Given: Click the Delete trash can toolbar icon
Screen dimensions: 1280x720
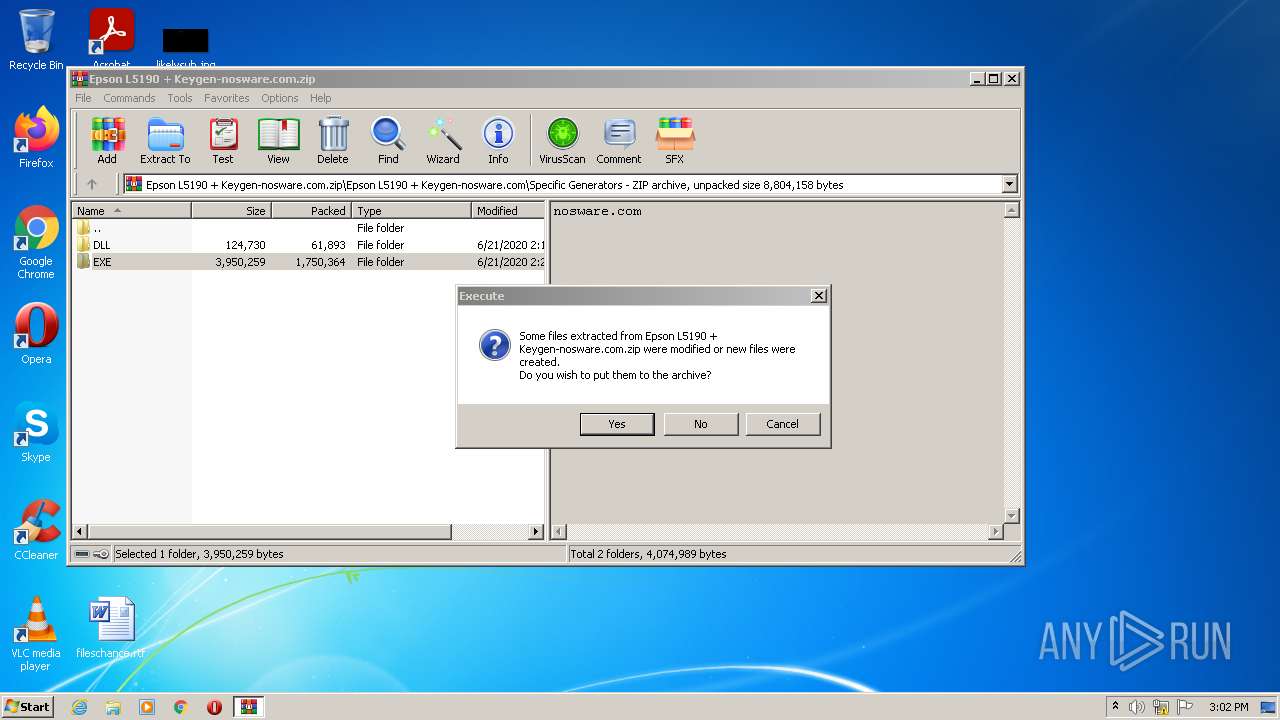Looking at the screenshot, I should click(333, 141).
